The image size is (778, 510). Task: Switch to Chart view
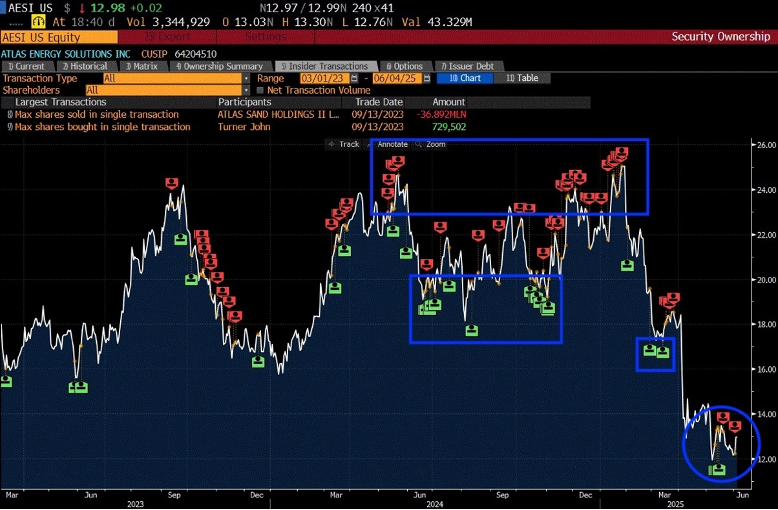(x=465, y=78)
